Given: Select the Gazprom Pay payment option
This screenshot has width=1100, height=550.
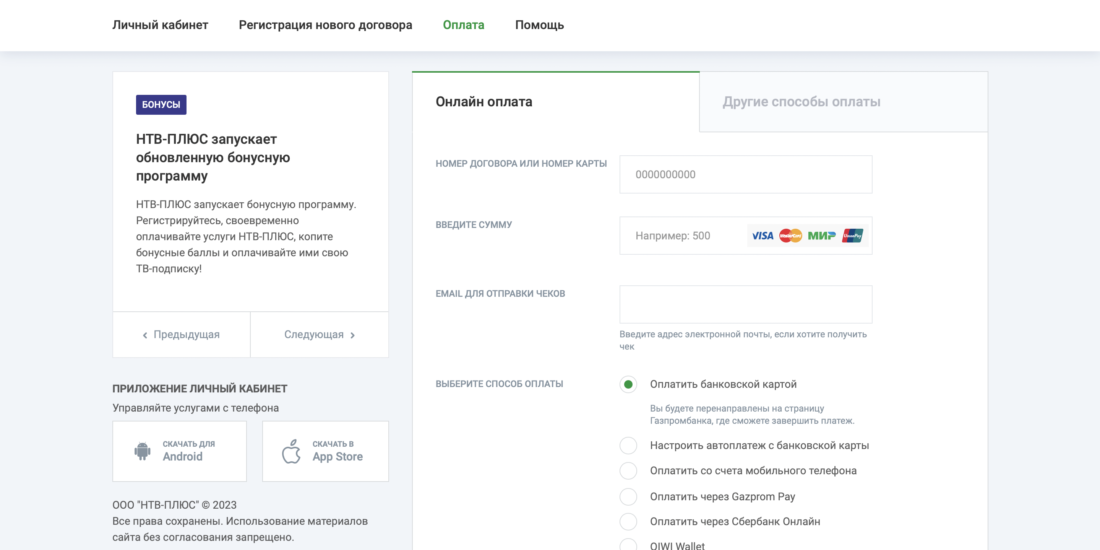Looking at the screenshot, I should [628, 496].
